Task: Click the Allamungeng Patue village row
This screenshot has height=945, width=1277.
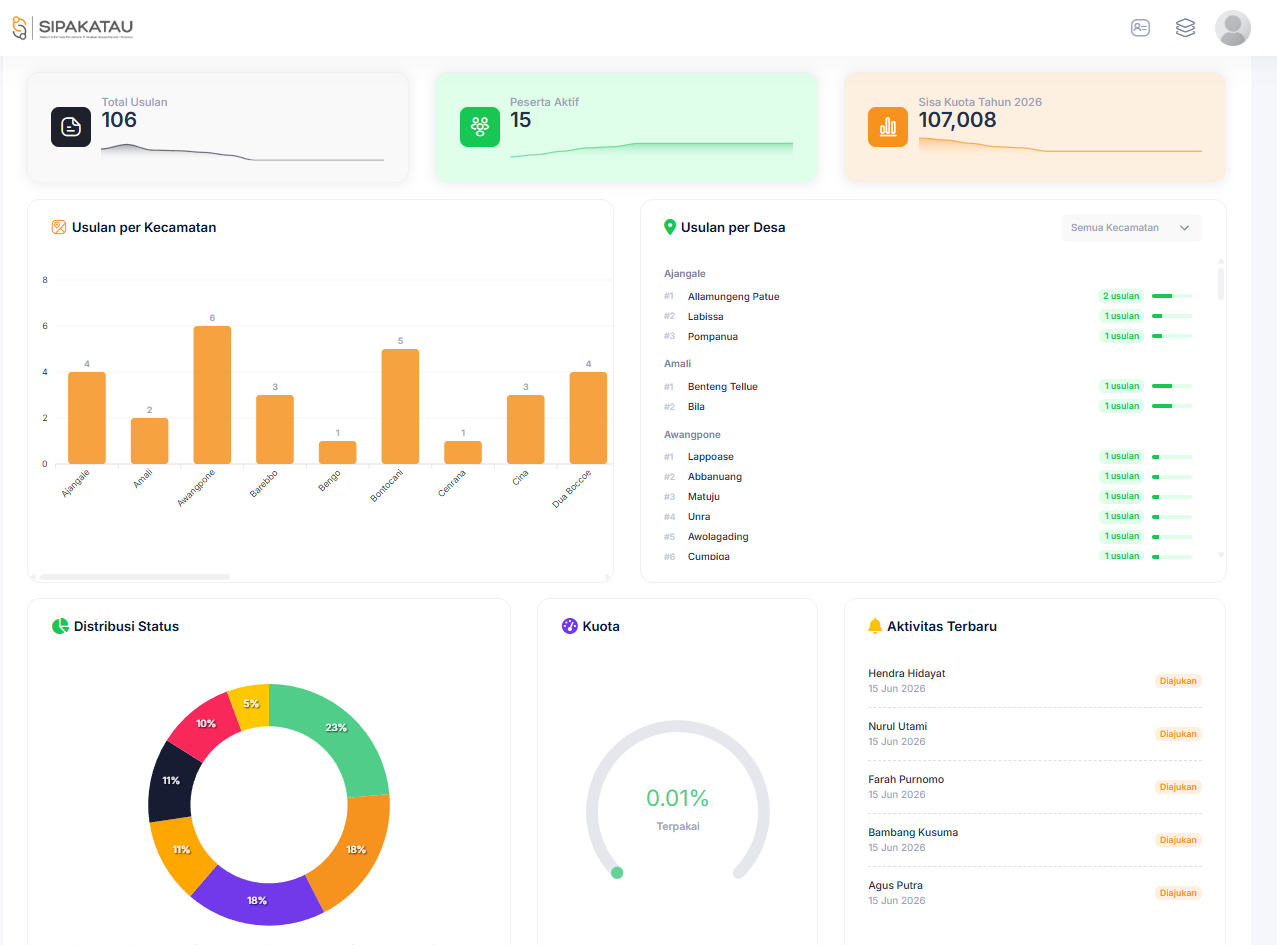Action: [x=928, y=296]
